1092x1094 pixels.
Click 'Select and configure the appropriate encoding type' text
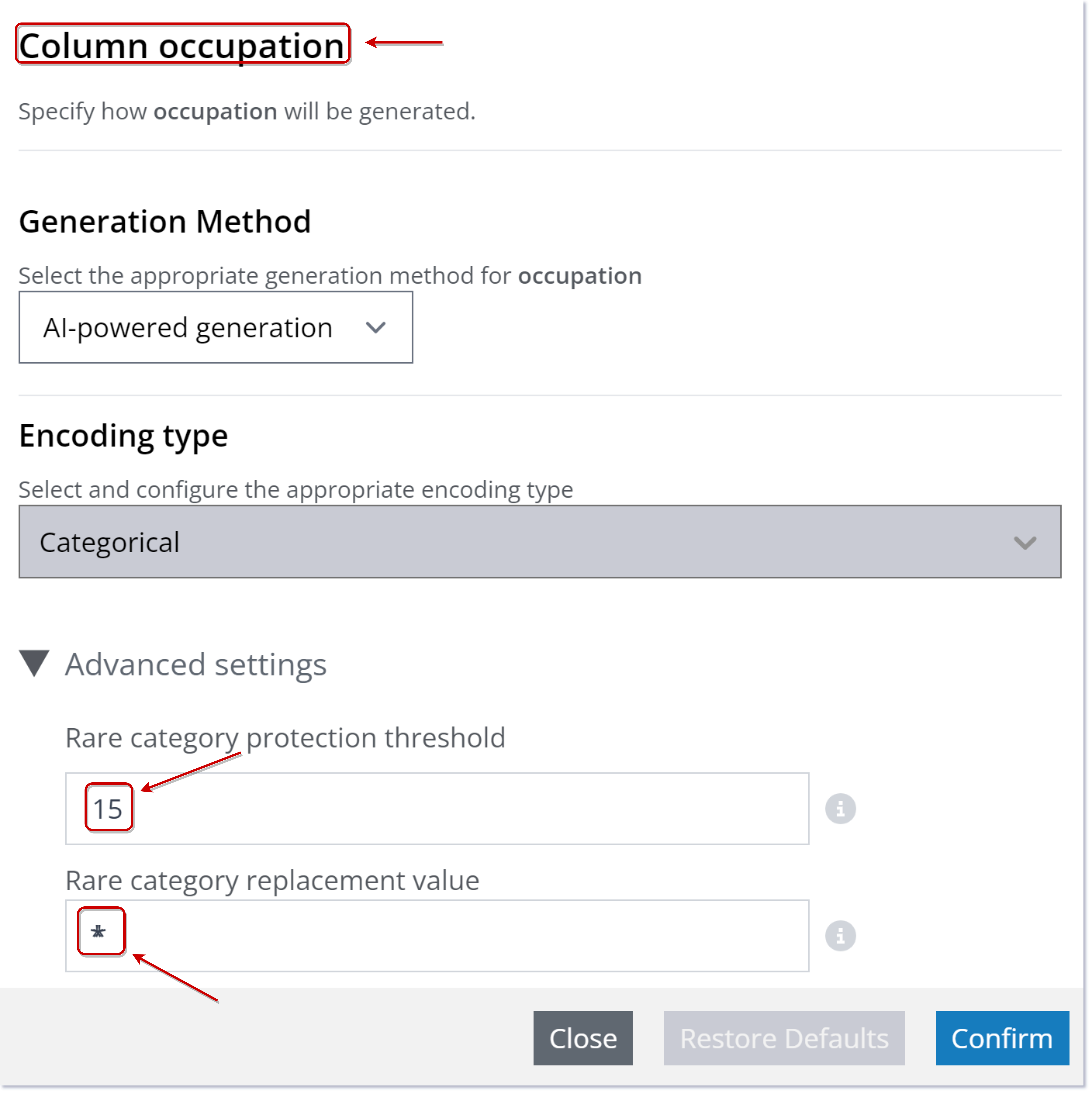click(296, 490)
